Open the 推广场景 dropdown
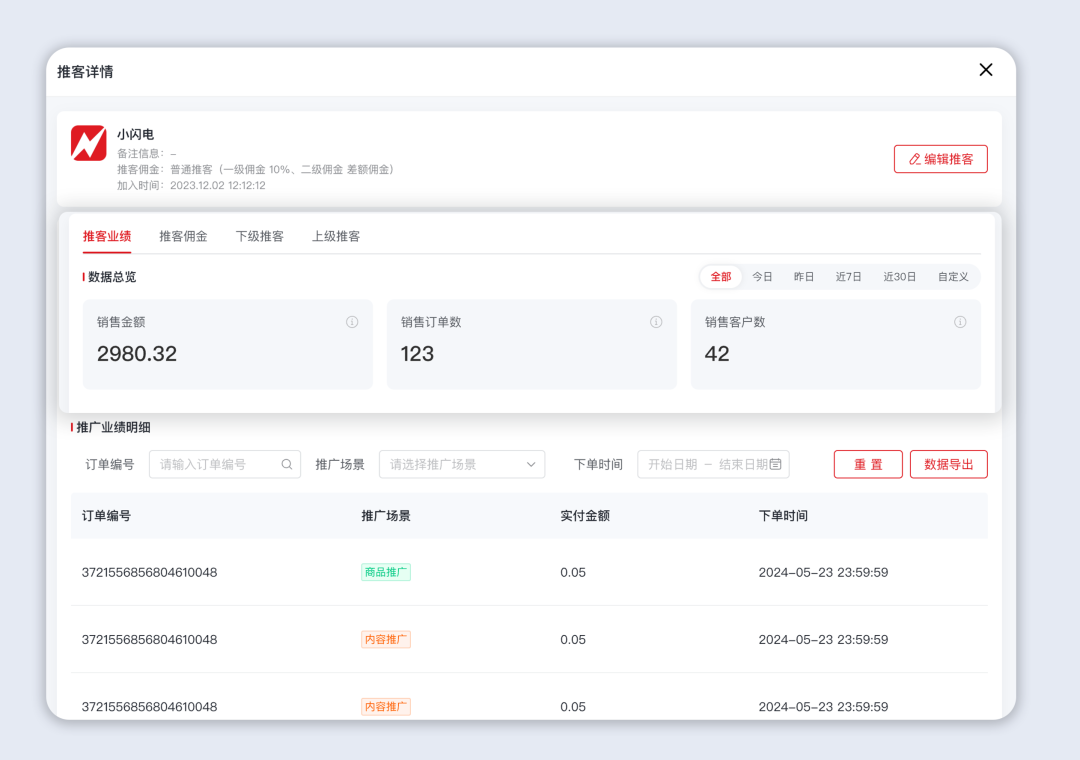The image size is (1080, 760). (462, 464)
